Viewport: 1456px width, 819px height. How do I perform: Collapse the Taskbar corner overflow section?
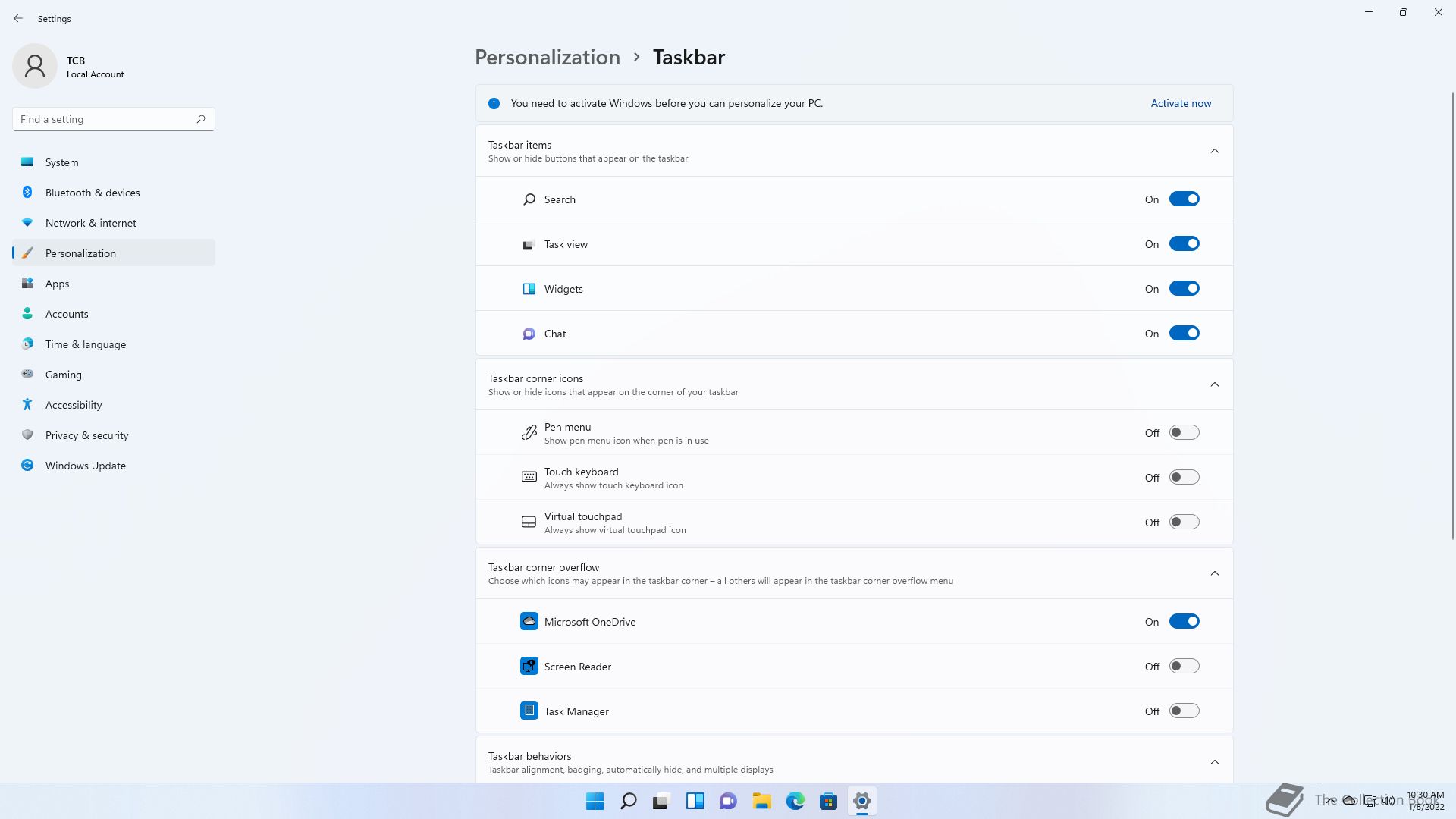coord(1214,573)
